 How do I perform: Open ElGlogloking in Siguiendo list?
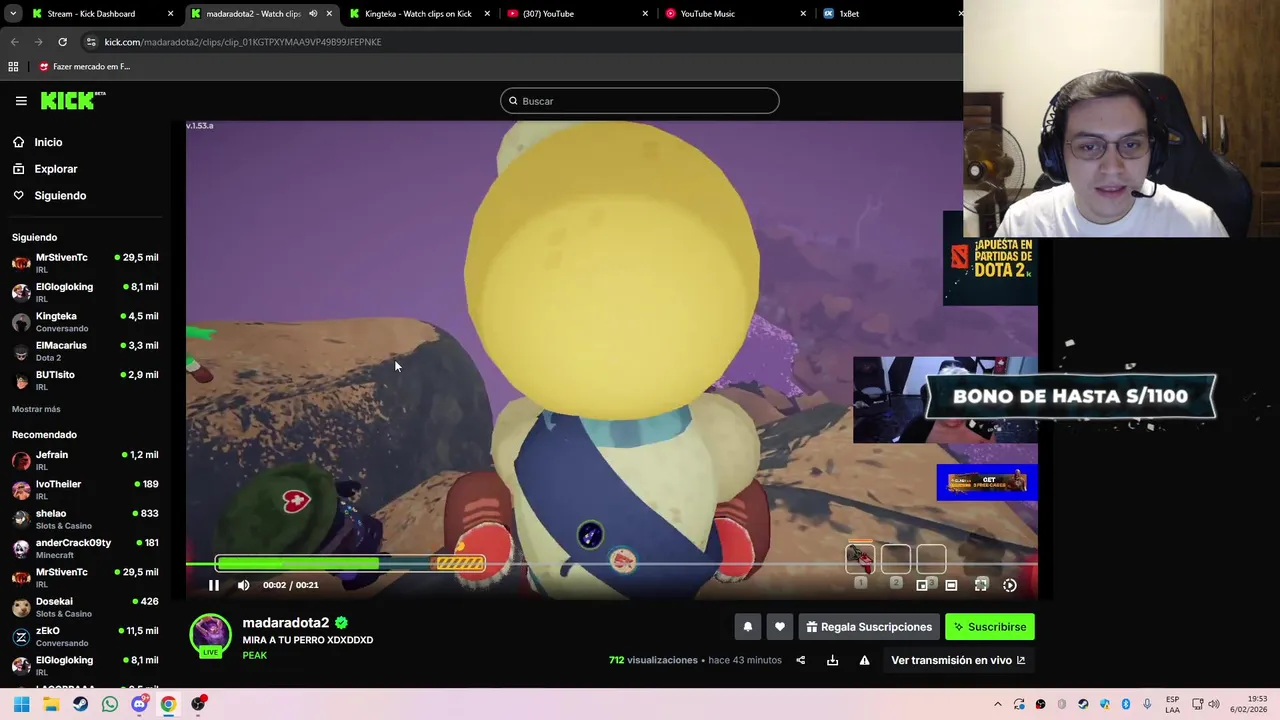pos(84,292)
